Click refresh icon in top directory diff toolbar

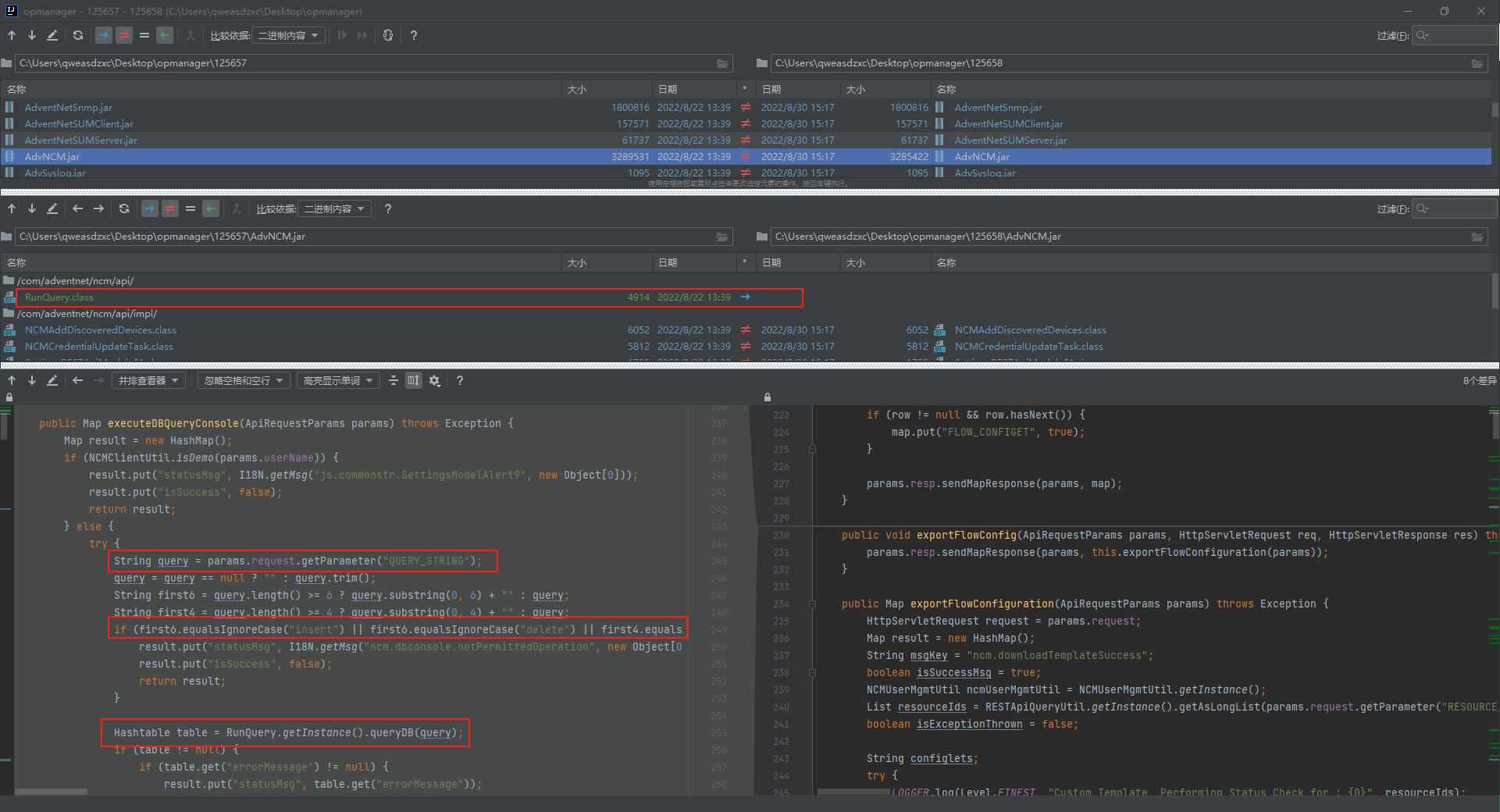(77, 35)
